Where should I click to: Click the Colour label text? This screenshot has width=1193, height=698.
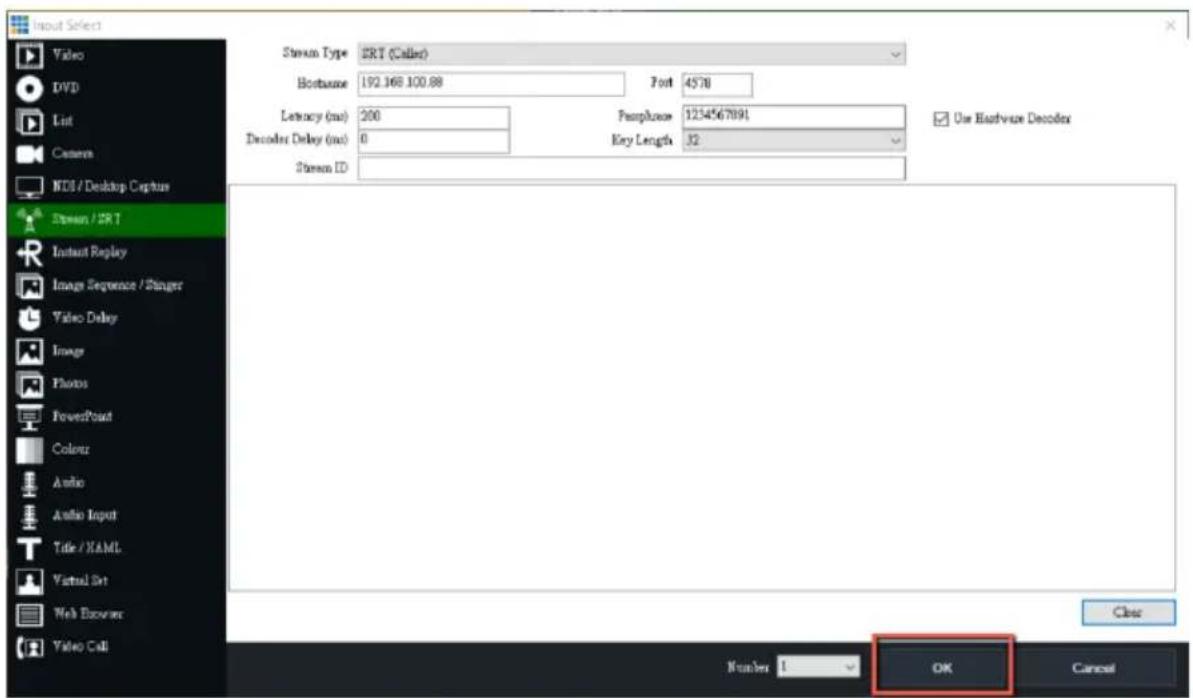coord(71,449)
